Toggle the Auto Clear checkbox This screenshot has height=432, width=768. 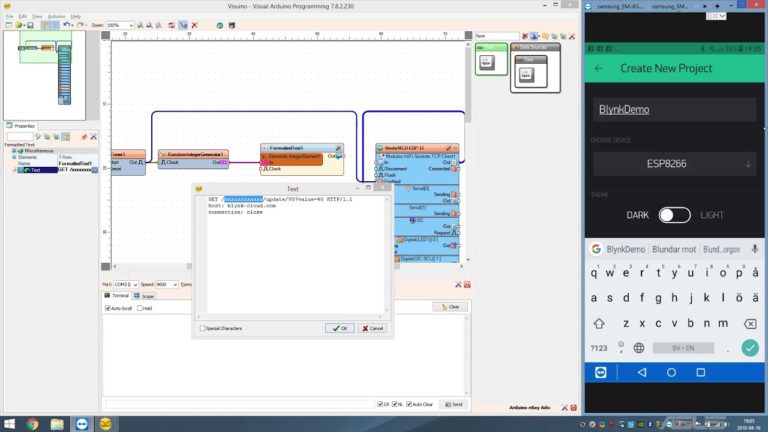pos(409,404)
